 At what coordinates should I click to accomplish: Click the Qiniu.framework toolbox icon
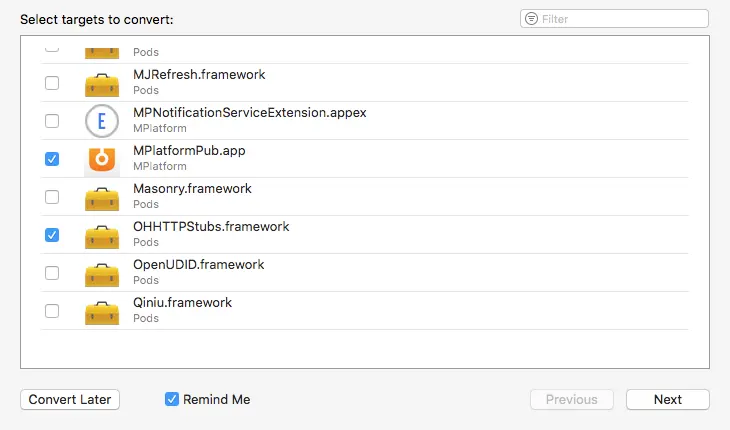point(102,311)
